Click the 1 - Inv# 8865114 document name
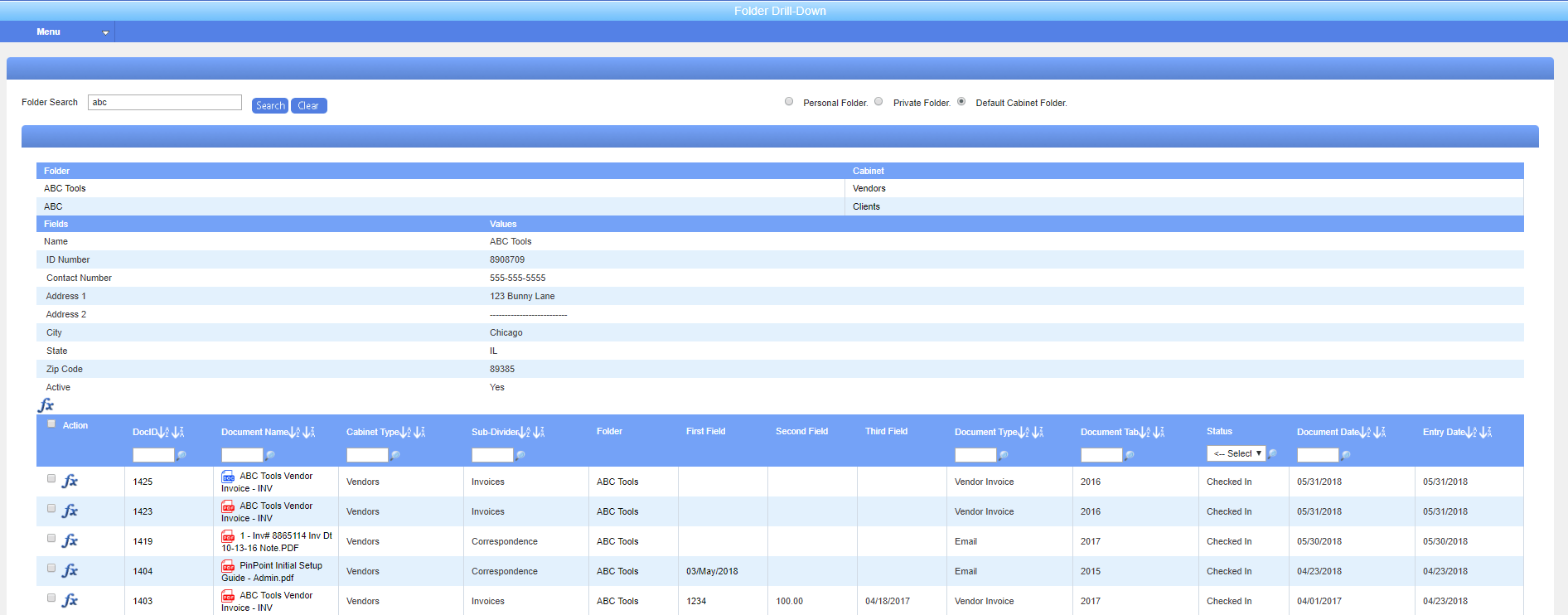Image resolution: width=1568 pixels, height=615 pixels. 277,542
